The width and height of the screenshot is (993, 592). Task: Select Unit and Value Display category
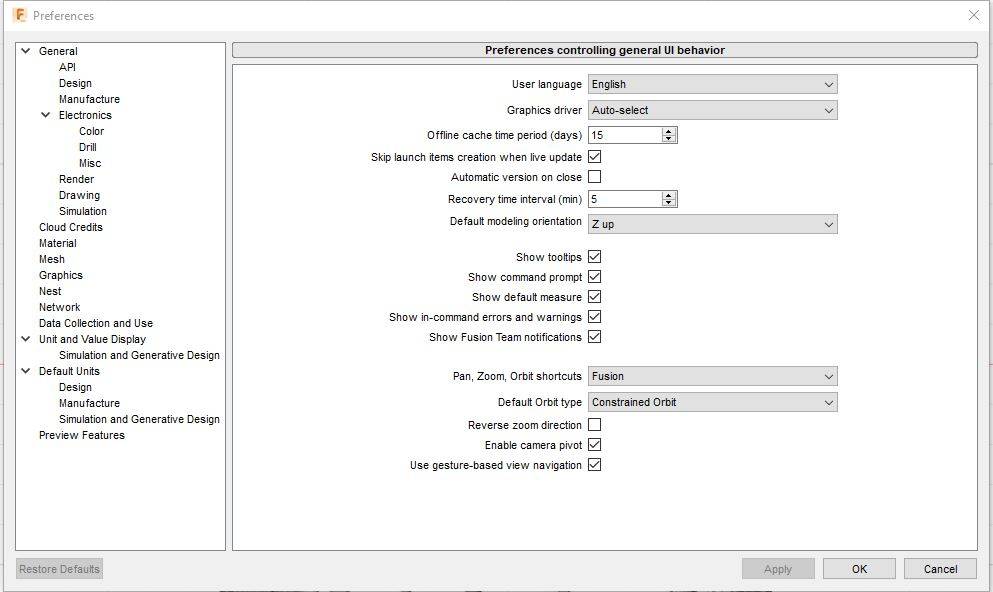point(92,339)
